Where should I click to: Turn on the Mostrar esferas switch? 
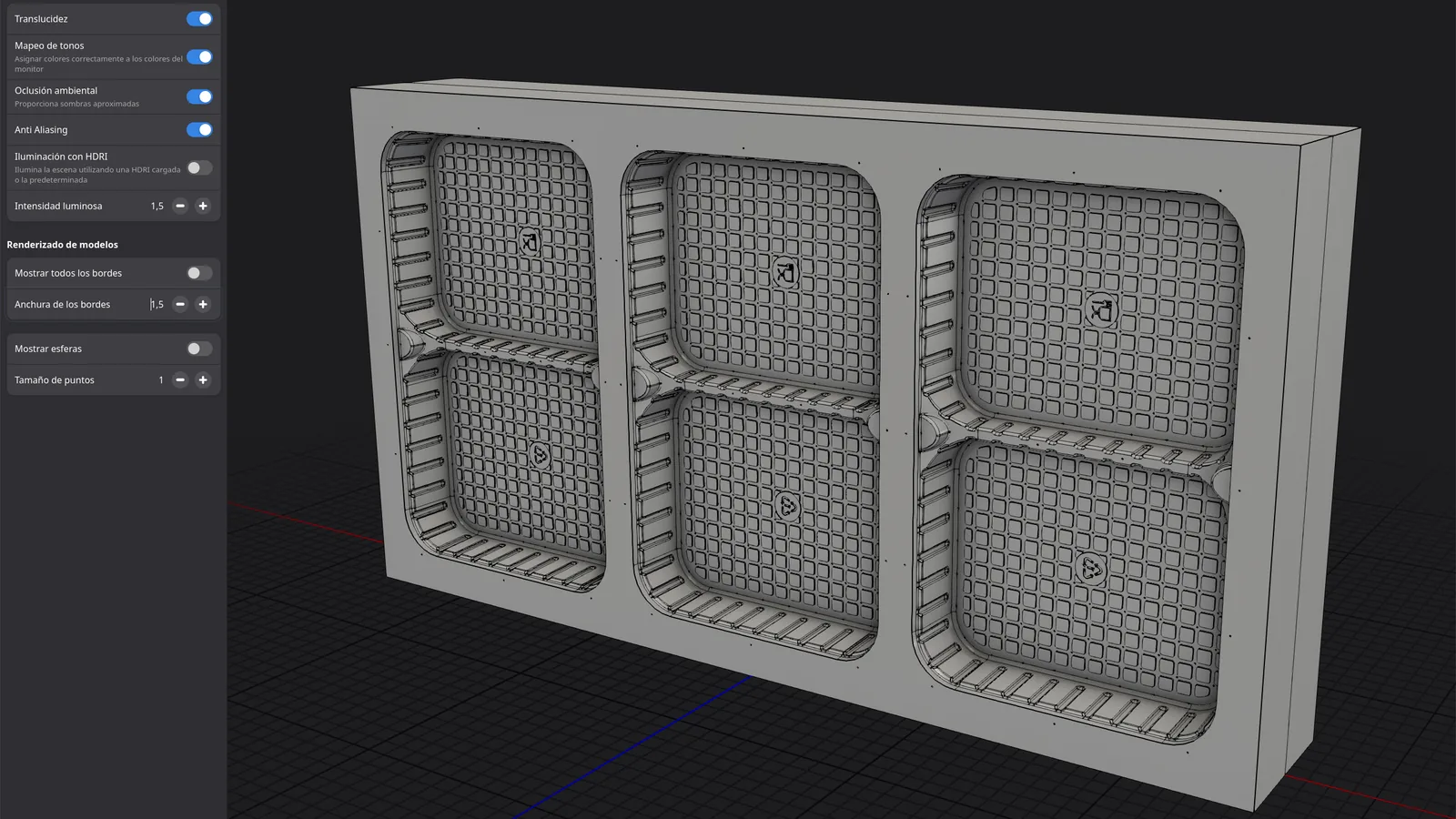coord(199,349)
